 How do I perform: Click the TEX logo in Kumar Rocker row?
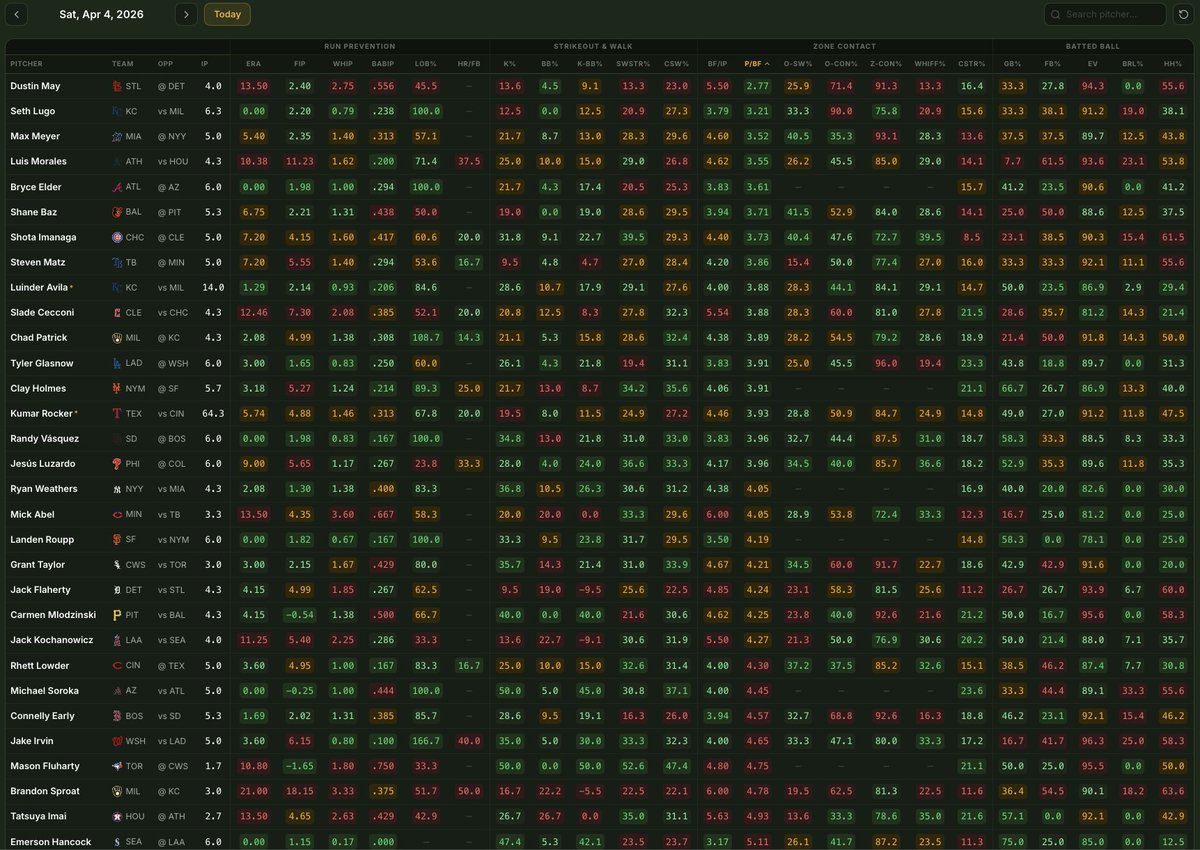click(117, 413)
